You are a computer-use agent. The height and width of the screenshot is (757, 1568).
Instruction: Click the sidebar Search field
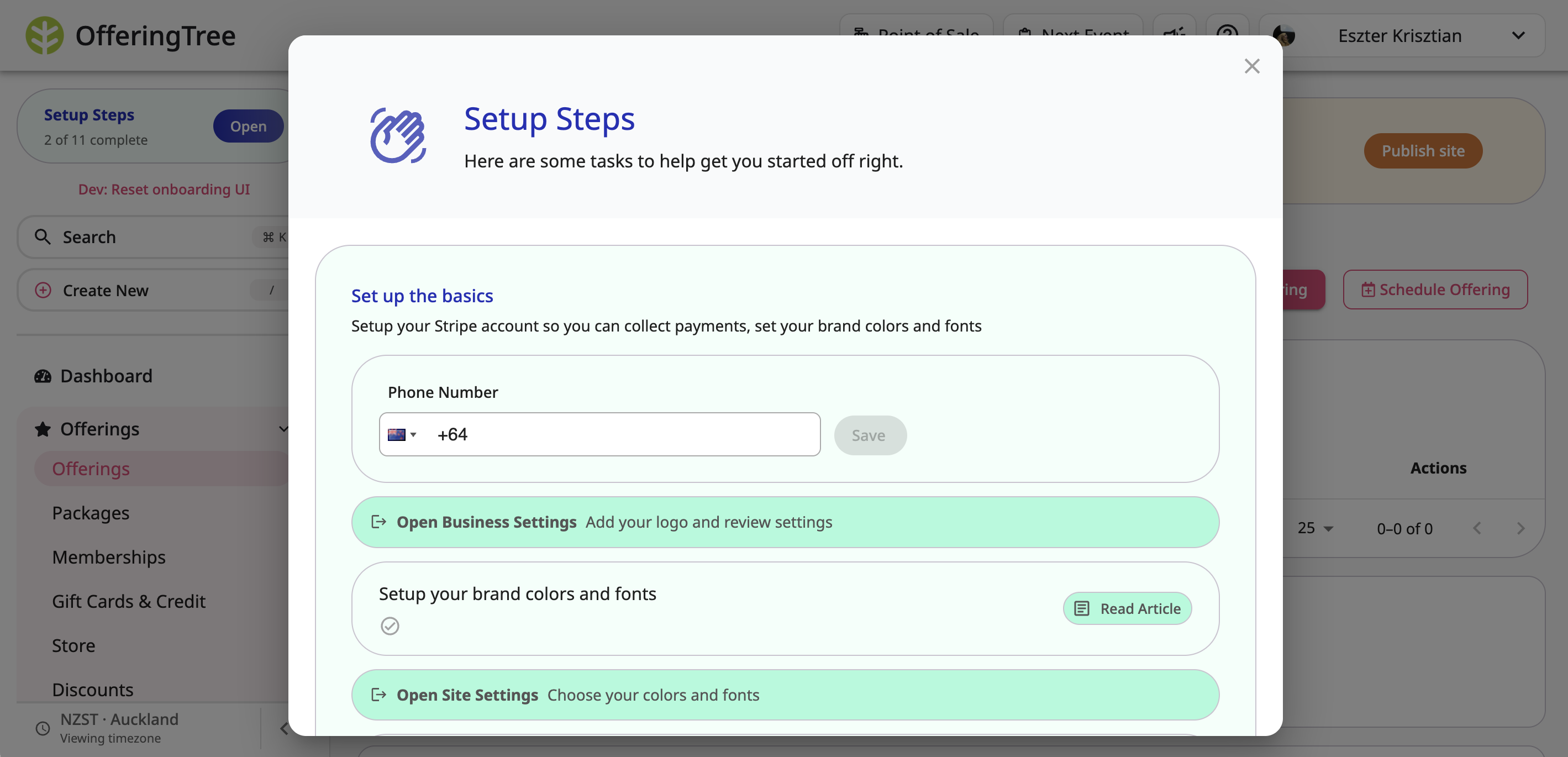click(154, 236)
